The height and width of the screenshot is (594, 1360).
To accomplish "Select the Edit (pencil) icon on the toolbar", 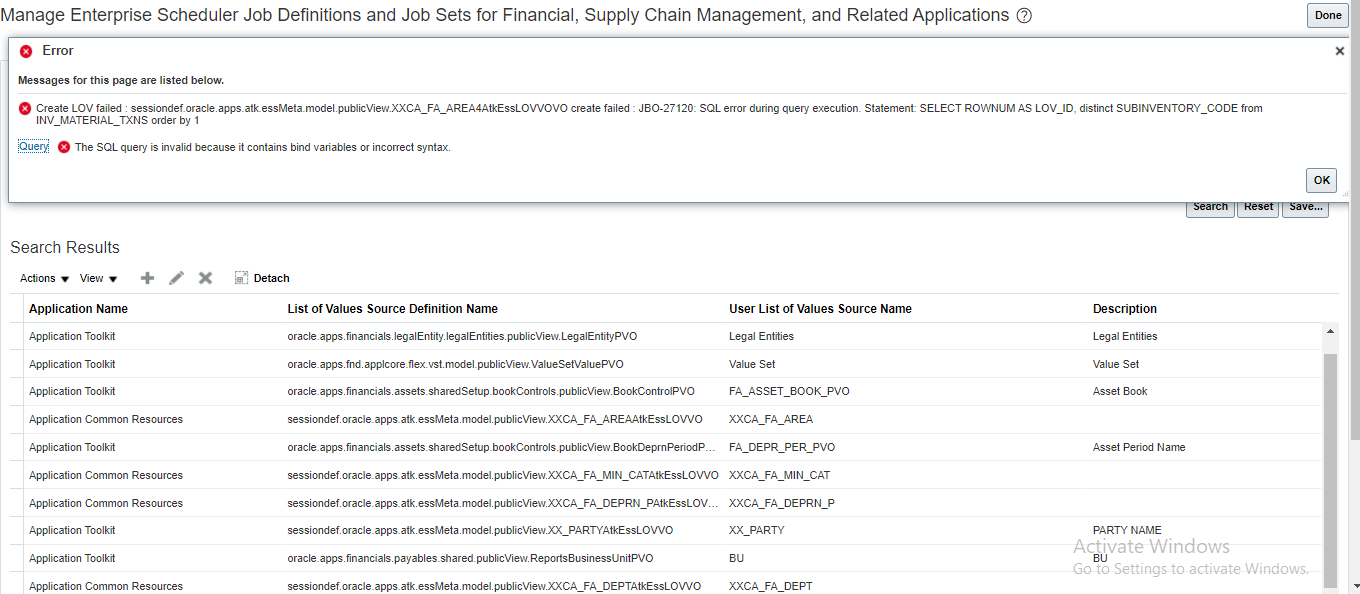I will pyautogui.click(x=176, y=278).
